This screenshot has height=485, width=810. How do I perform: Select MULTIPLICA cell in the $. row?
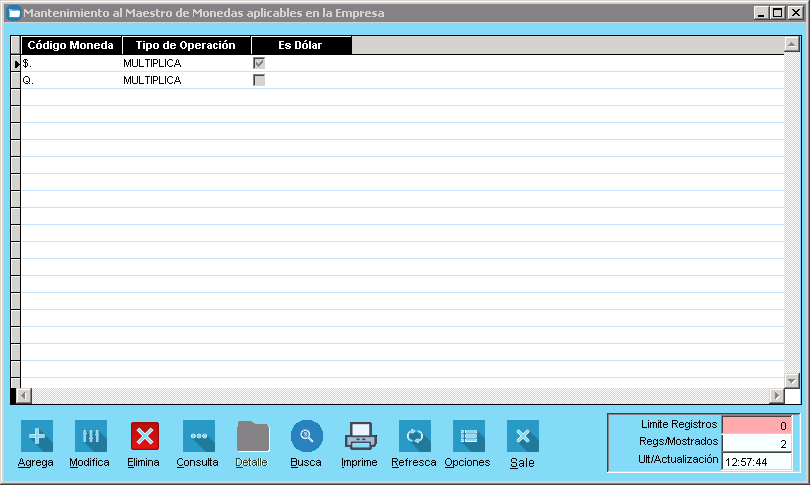click(x=186, y=63)
